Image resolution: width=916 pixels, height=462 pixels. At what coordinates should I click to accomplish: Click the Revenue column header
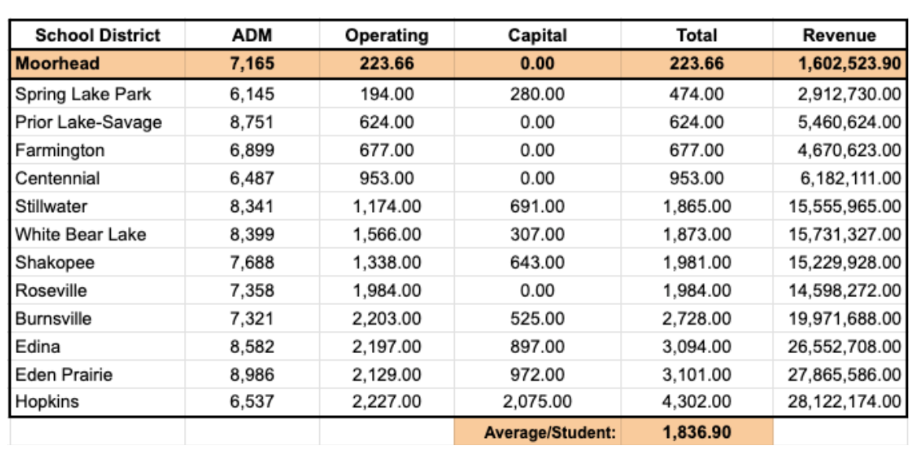[839, 35]
